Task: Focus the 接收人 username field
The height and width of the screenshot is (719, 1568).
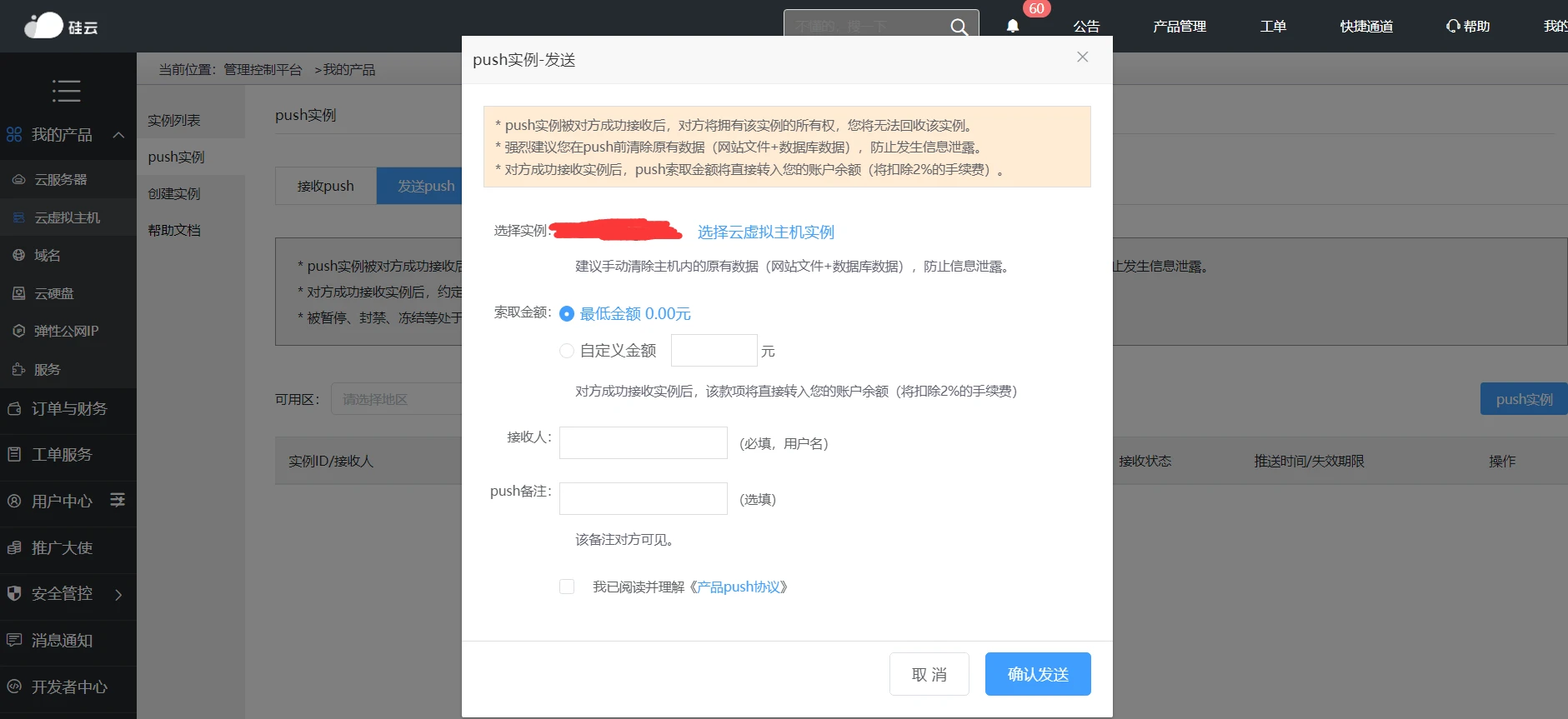Action: click(644, 442)
